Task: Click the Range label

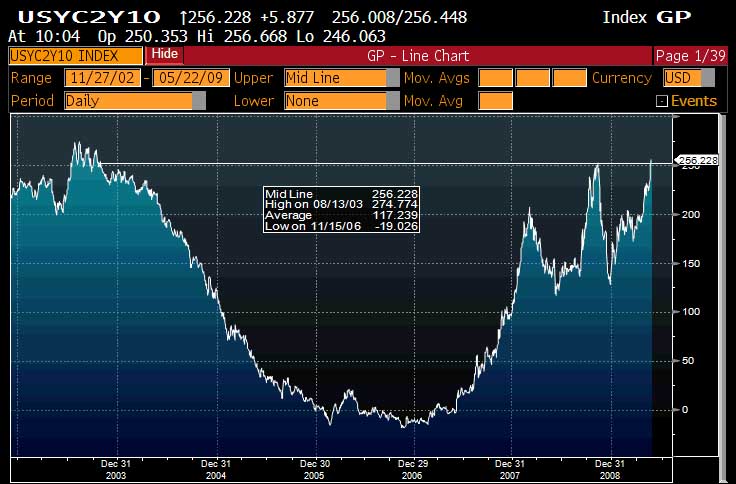Action: 31,78
